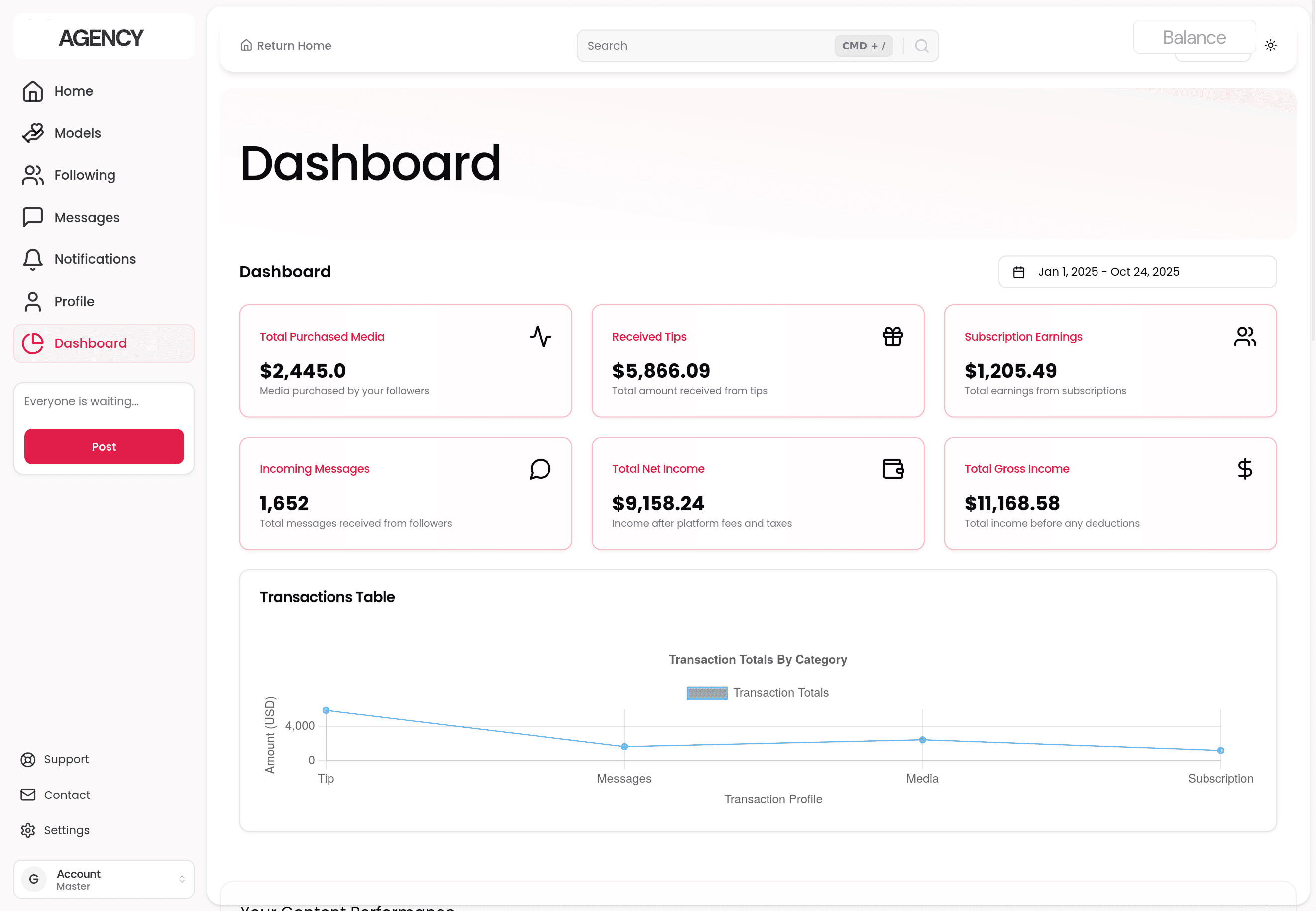Click the dollar sign icon on Total Gross Income
Viewport: 1316px width, 911px height.
click(1245, 469)
